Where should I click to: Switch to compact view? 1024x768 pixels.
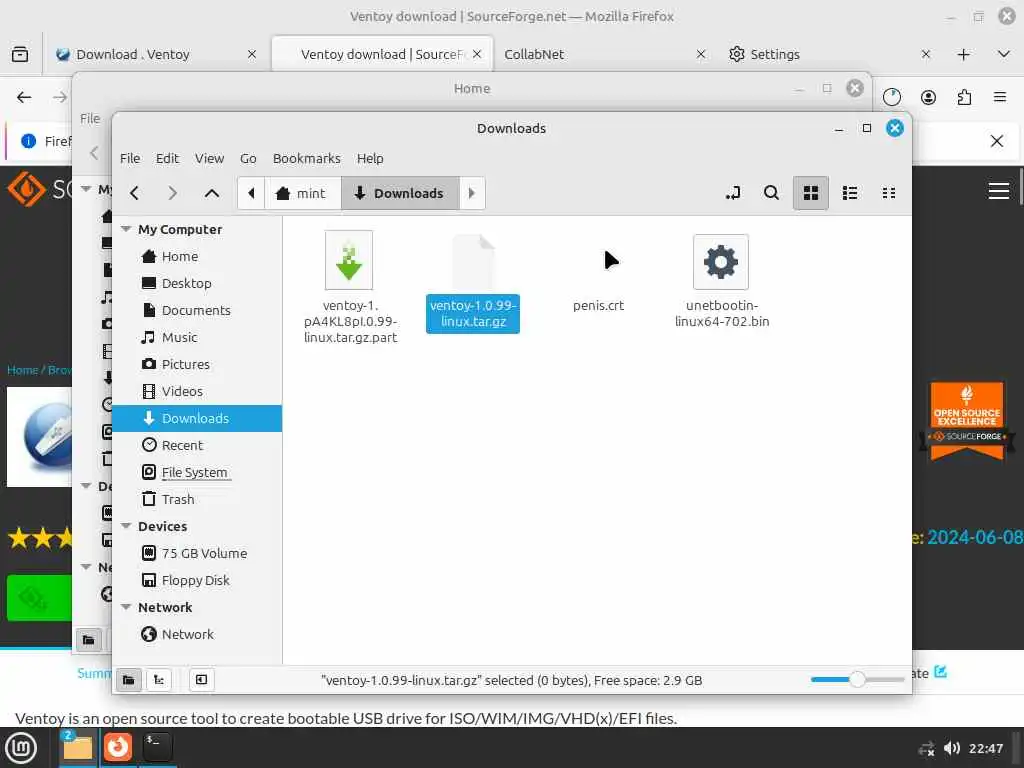(x=889, y=193)
